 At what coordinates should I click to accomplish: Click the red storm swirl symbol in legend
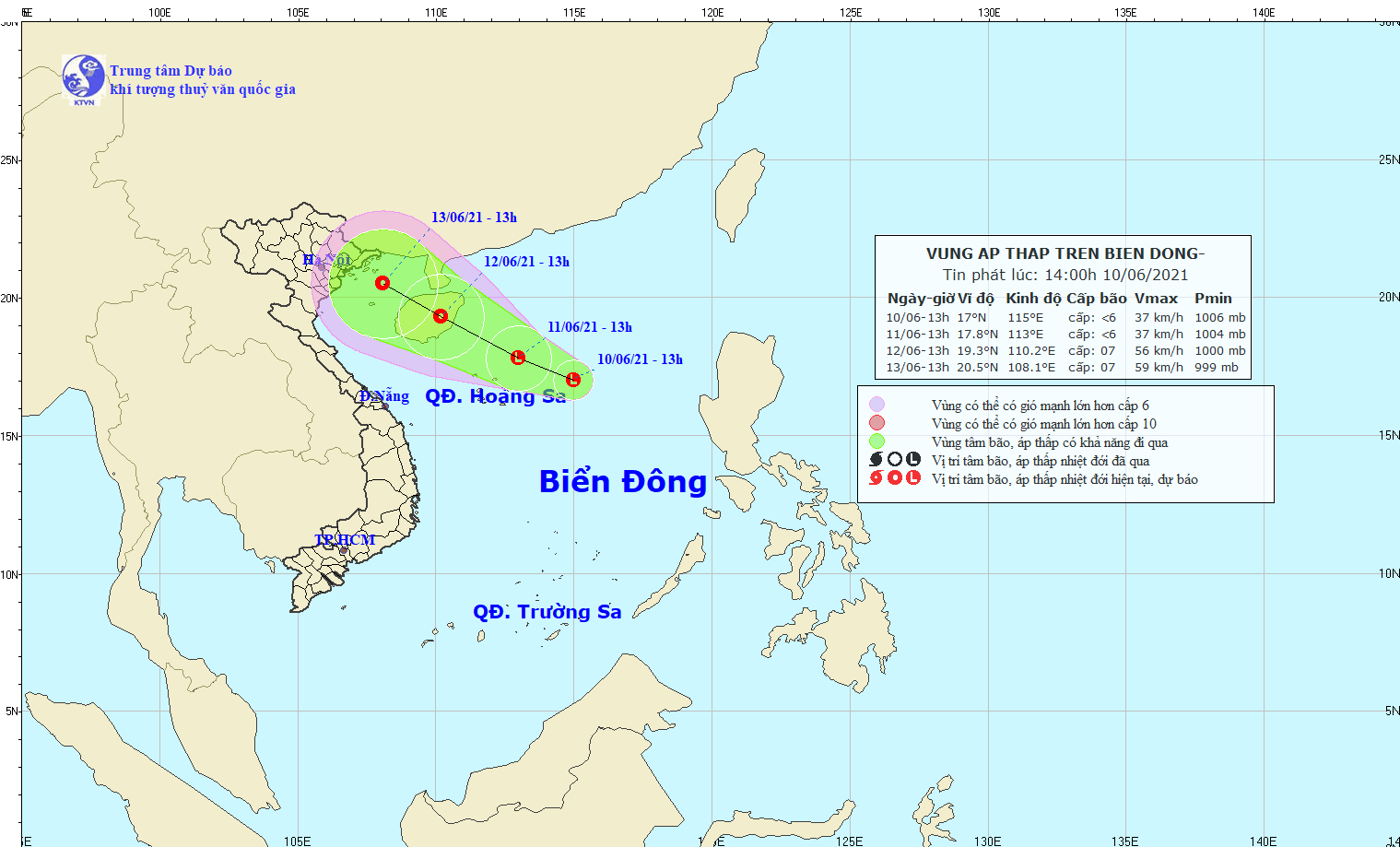(876, 477)
